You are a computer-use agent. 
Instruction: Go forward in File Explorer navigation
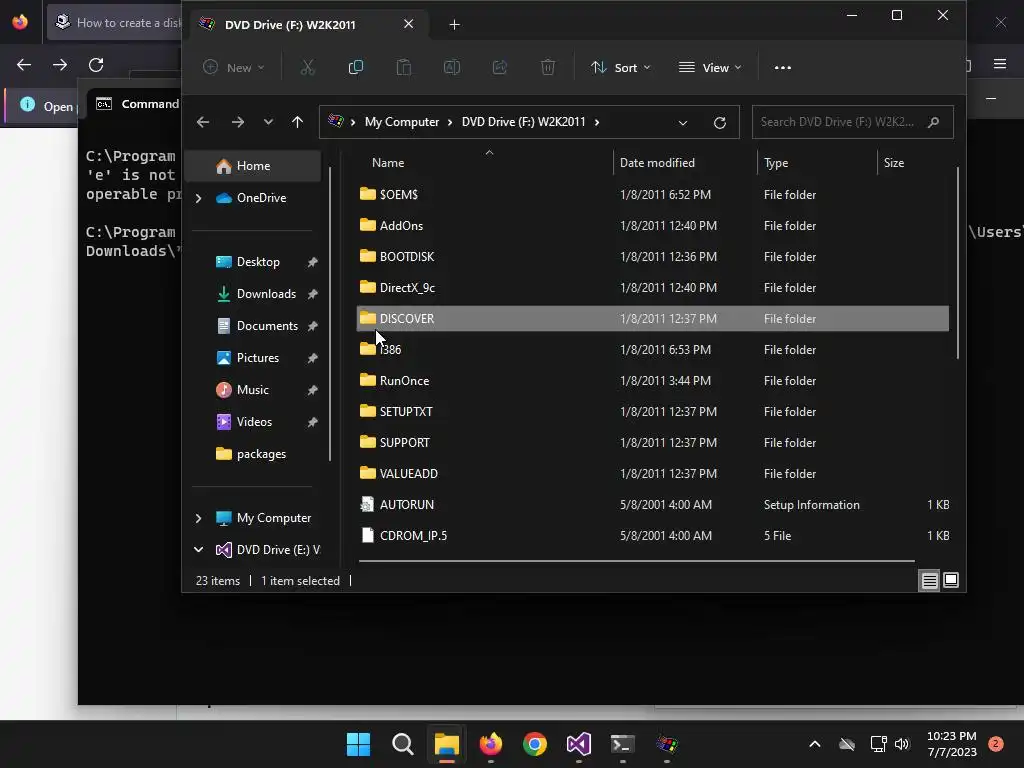click(238, 122)
